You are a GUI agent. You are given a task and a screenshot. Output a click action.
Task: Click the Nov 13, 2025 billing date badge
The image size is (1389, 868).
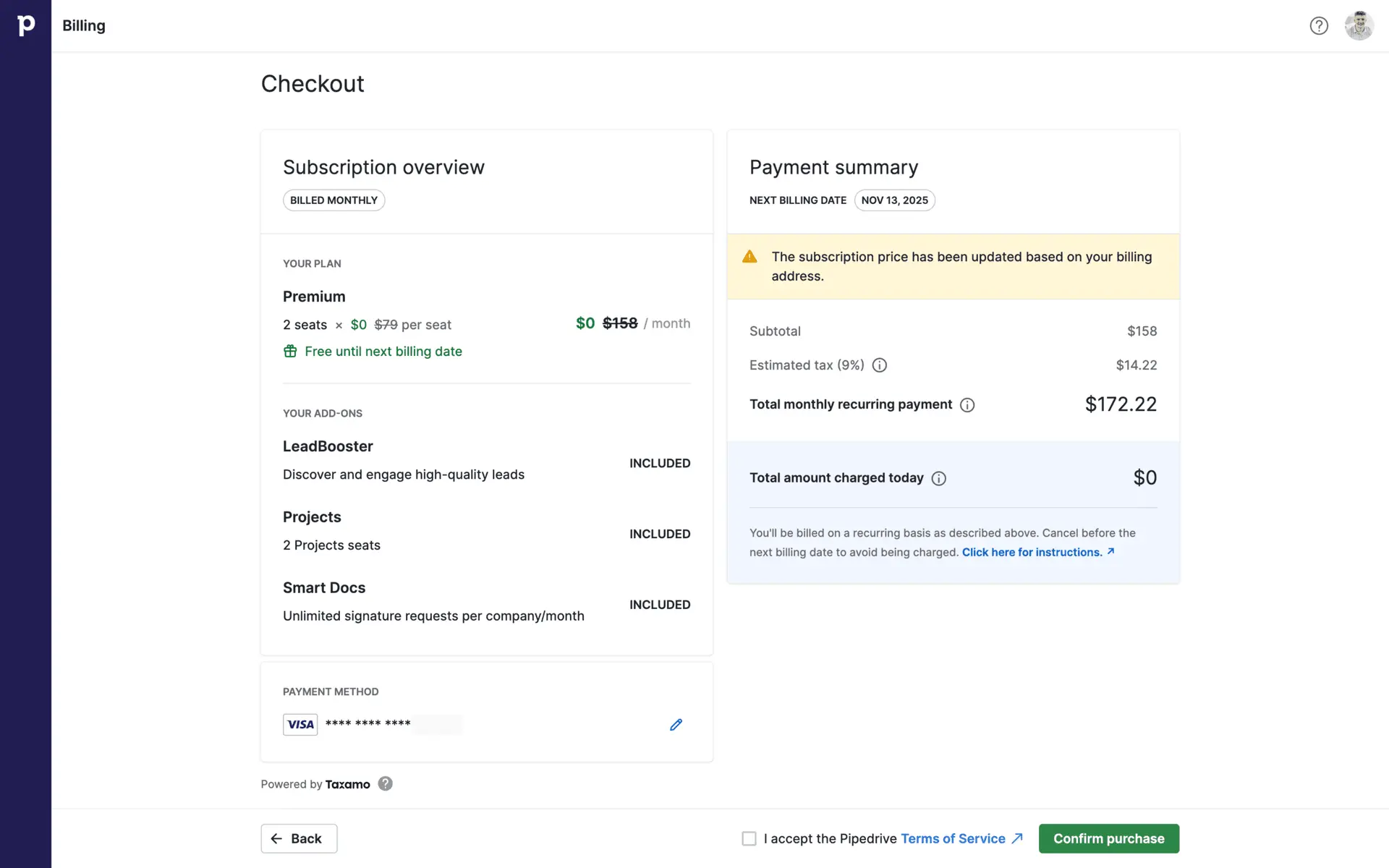(x=894, y=200)
